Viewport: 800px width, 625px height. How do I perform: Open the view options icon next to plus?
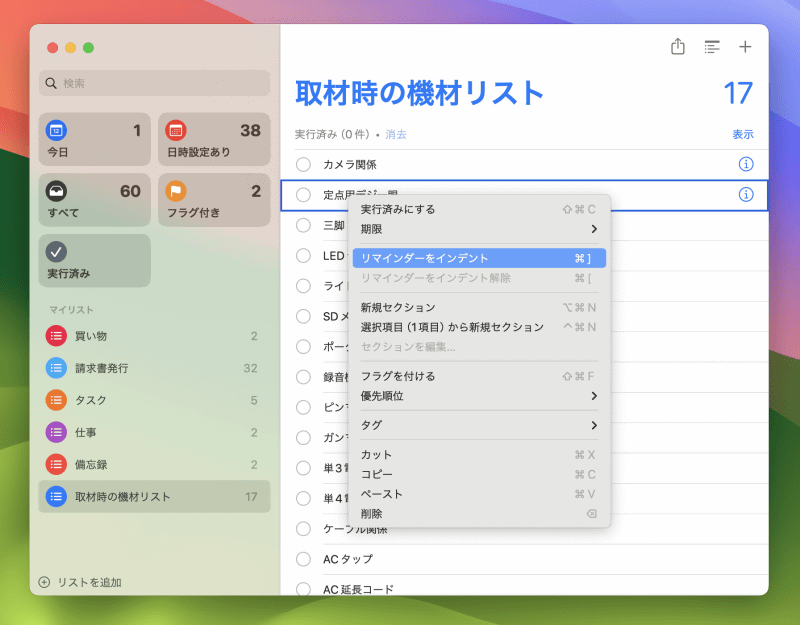[x=712, y=47]
